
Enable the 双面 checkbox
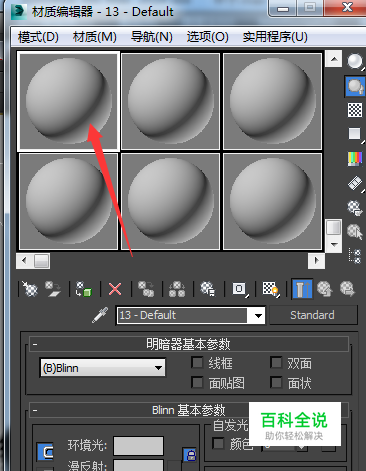(x=276, y=363)
